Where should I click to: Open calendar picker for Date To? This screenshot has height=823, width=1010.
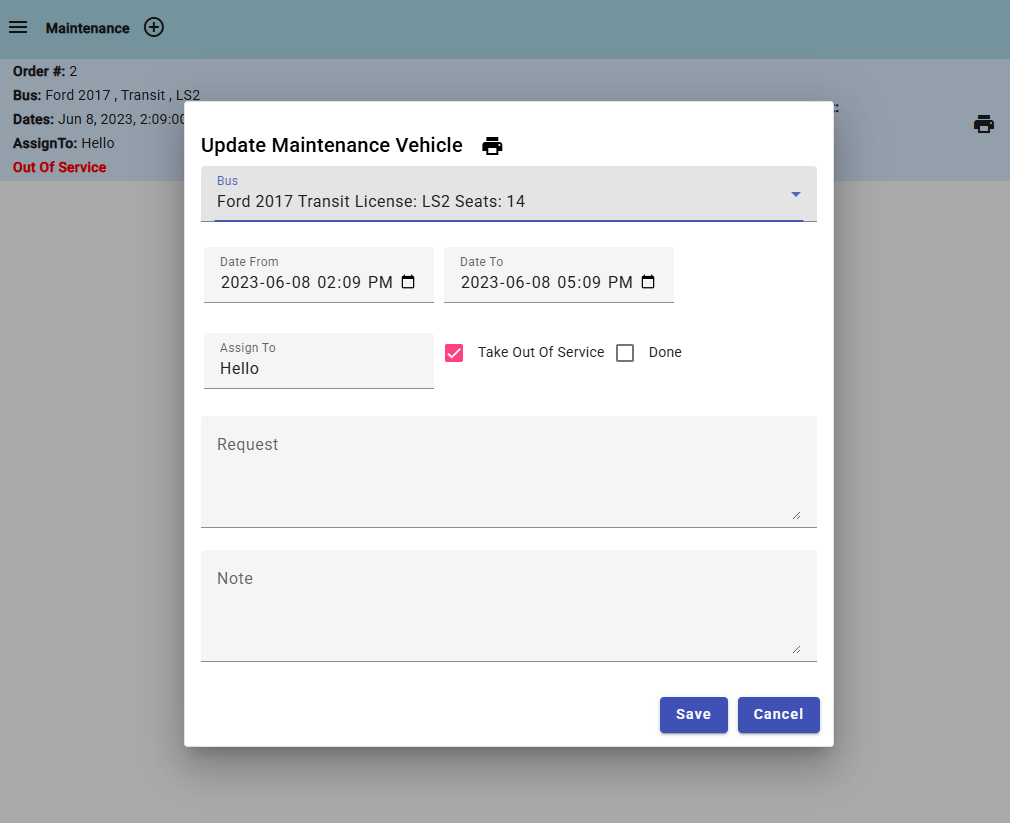pos(648,281)
